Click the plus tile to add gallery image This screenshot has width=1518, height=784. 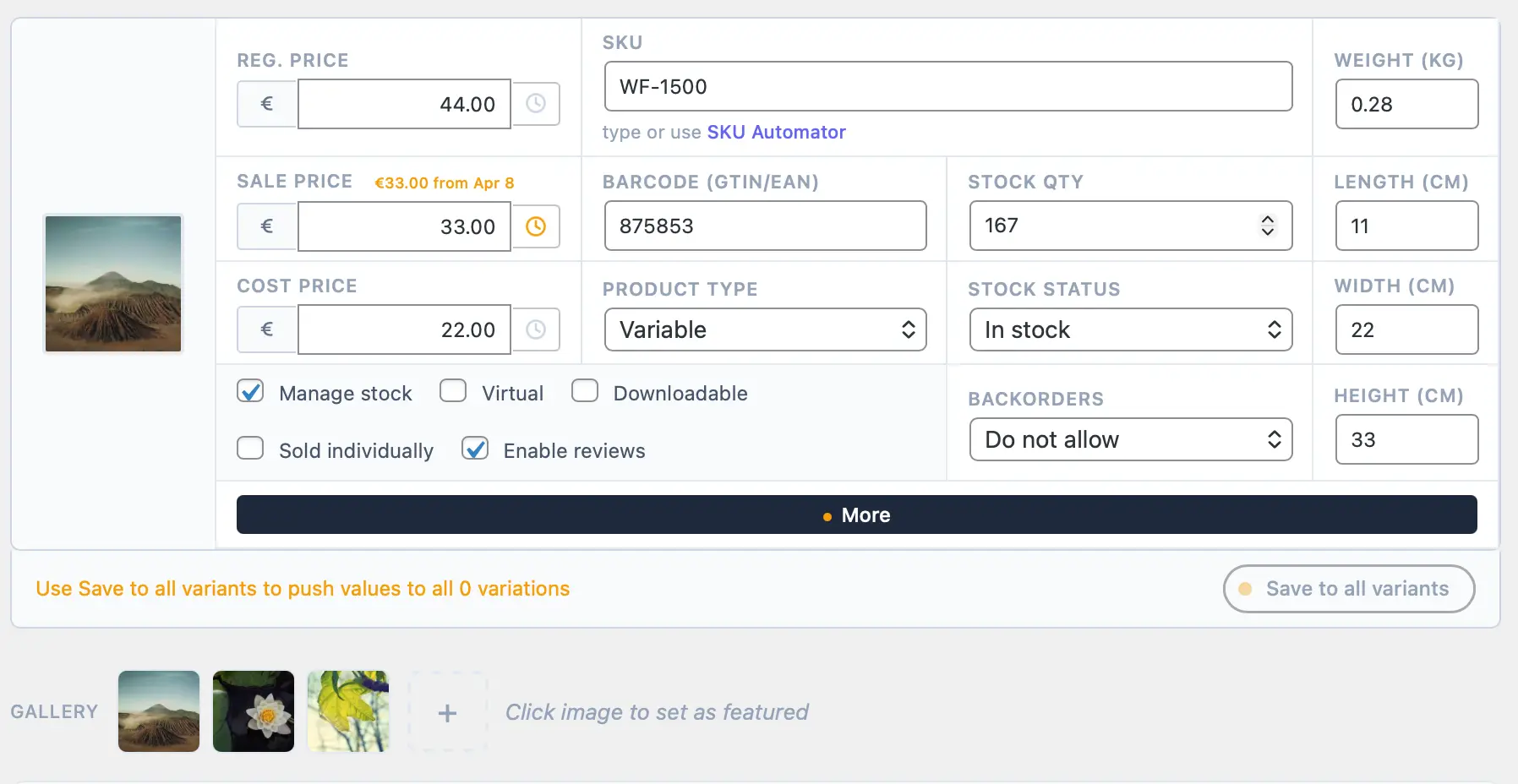coord(447,712)
